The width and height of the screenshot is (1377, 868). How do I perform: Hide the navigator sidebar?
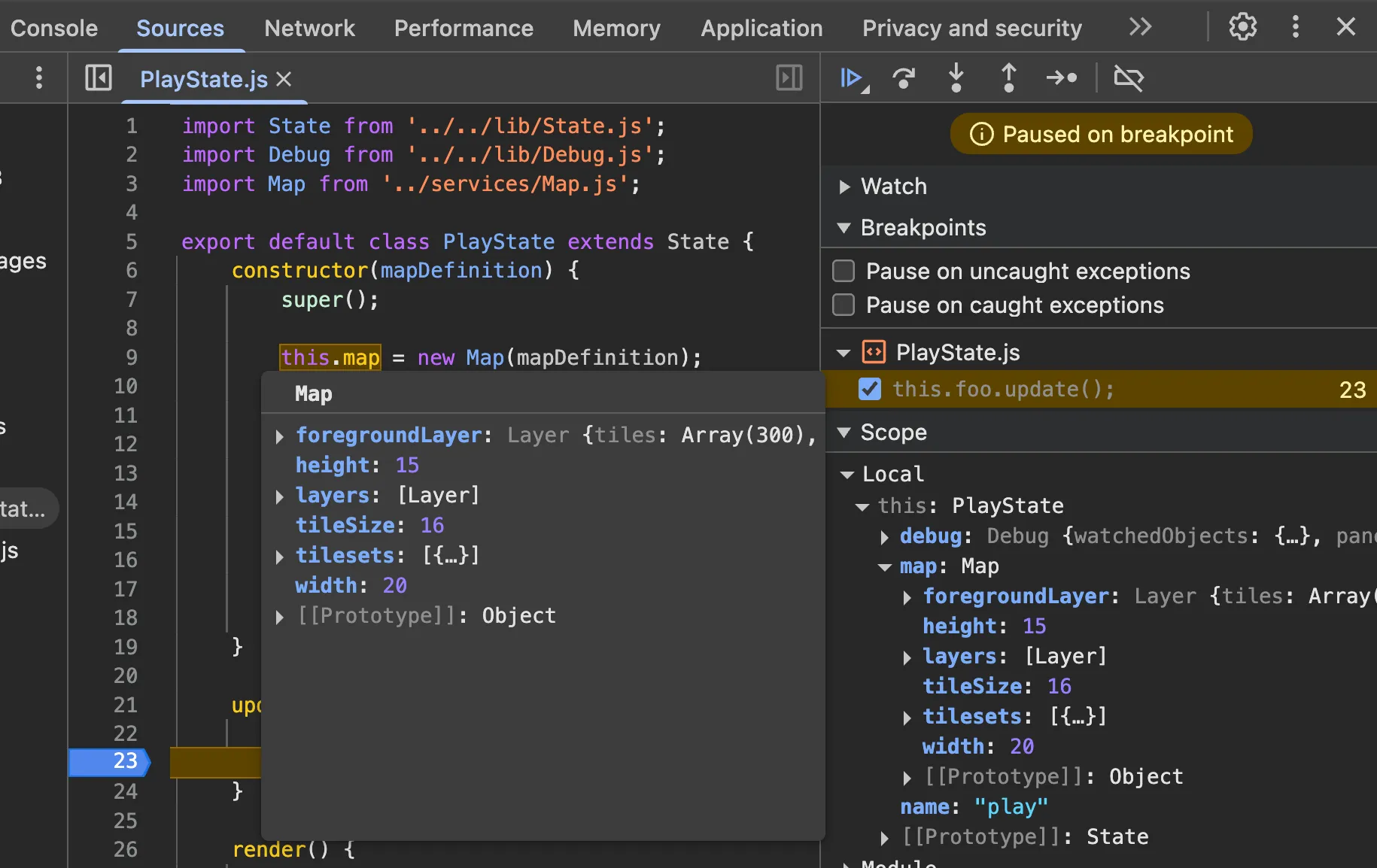click(x=99, y=78)
